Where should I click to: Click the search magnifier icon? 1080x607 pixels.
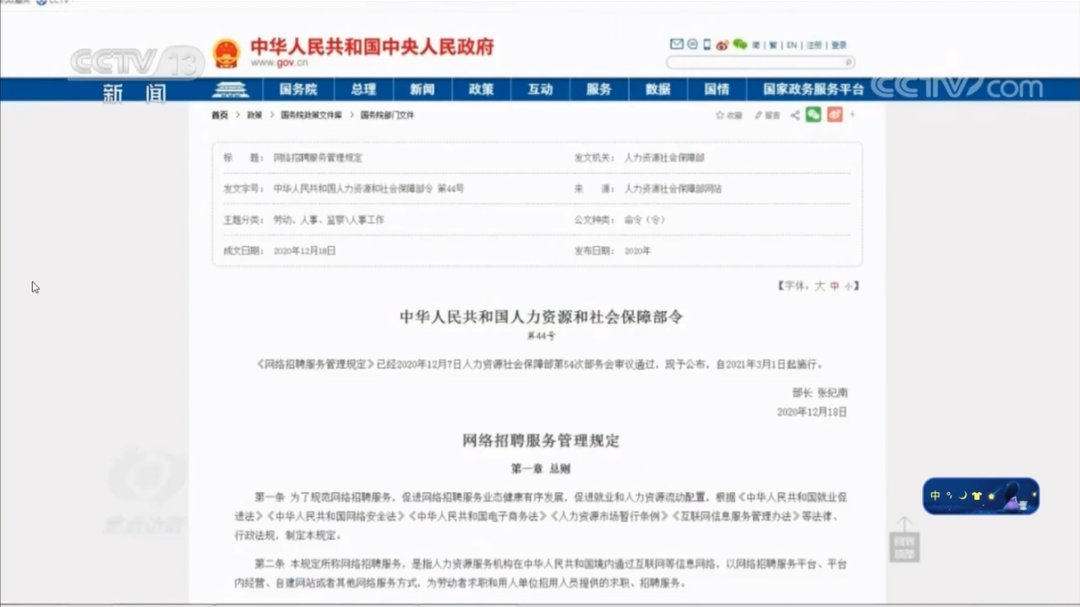tap(848, 62)
